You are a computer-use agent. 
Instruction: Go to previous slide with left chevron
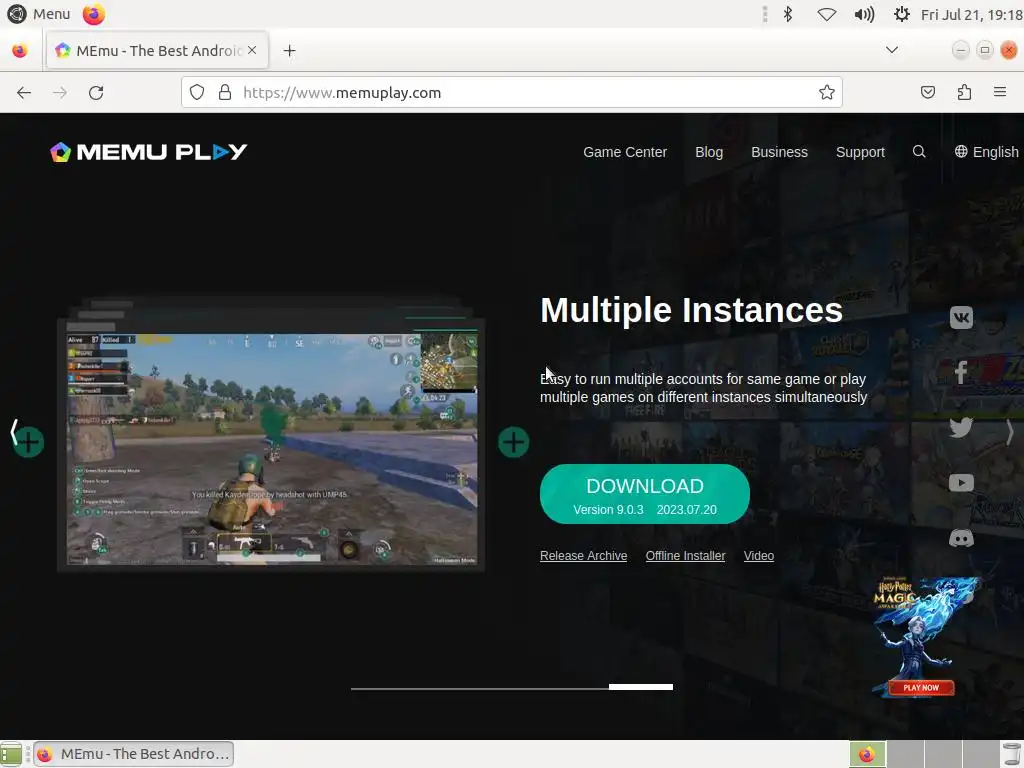(13, 432)
